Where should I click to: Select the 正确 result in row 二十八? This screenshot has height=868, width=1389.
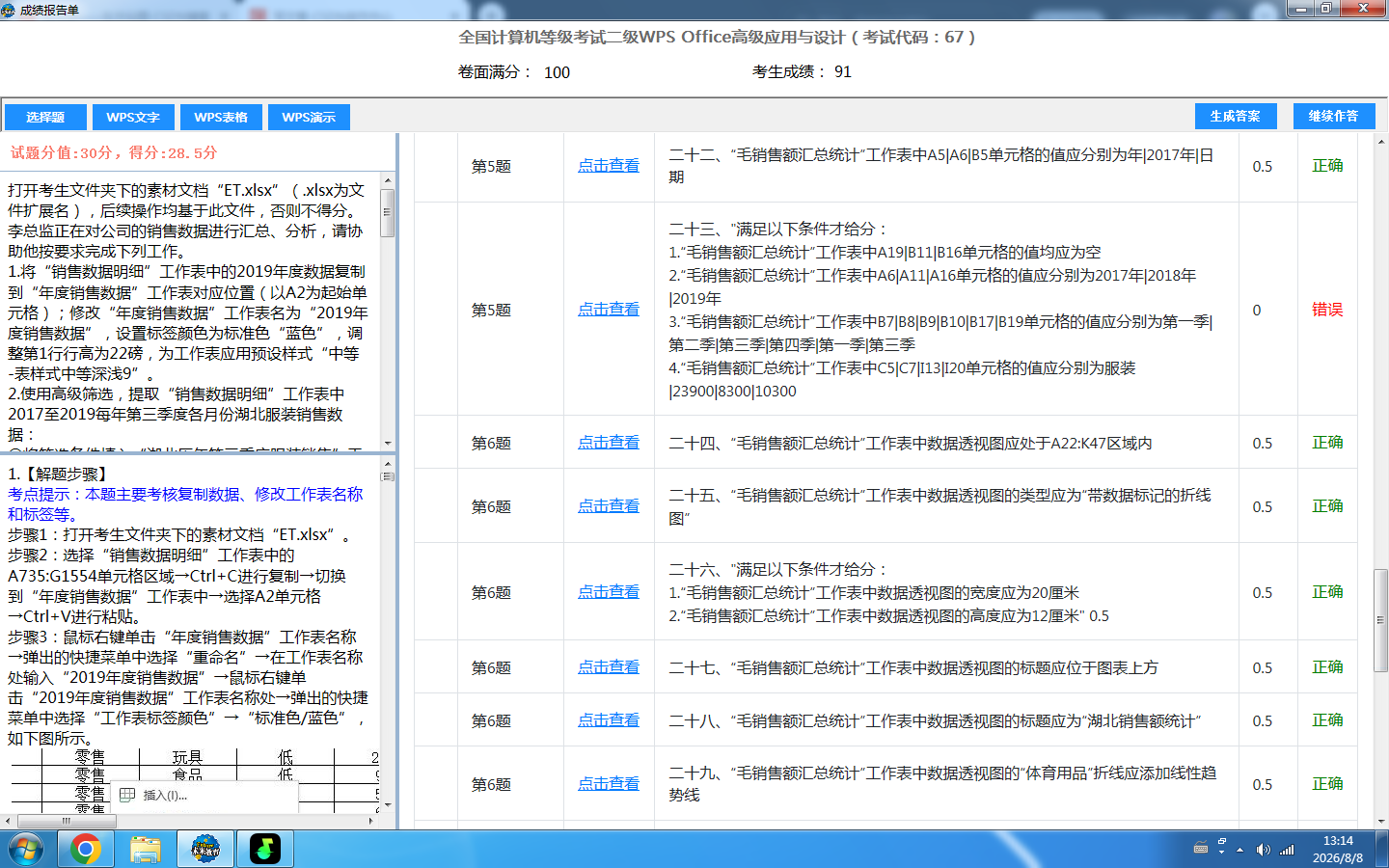pyautogui.click(x=1327, y=720)
